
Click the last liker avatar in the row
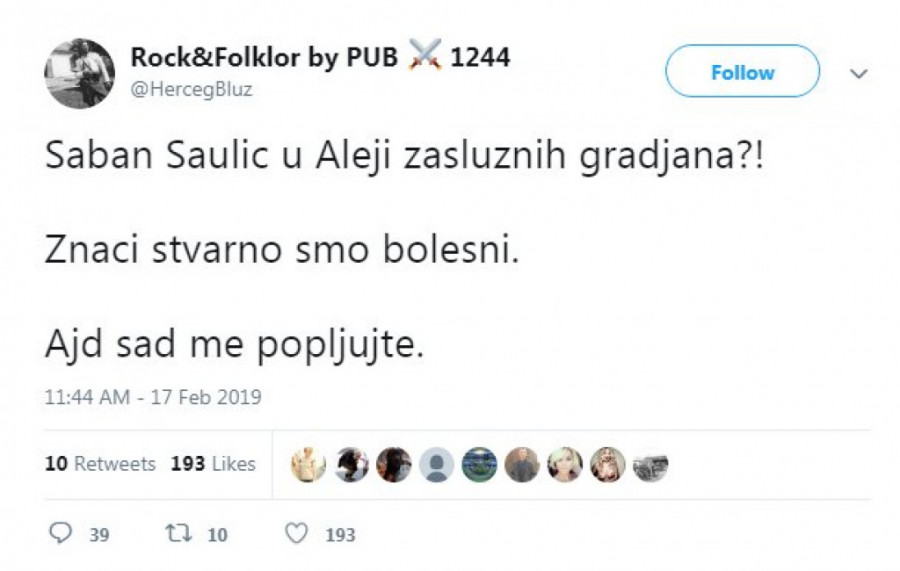pyautogui.click(x=651, y=465)
